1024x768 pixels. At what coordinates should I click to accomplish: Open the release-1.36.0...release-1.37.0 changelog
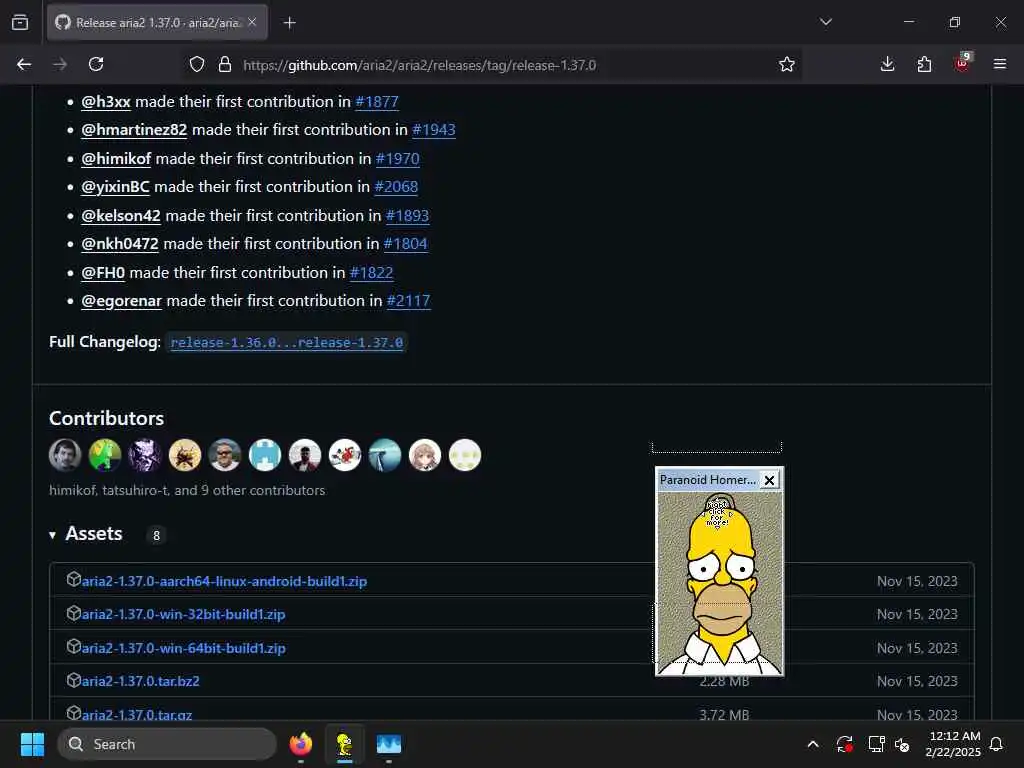287,342
